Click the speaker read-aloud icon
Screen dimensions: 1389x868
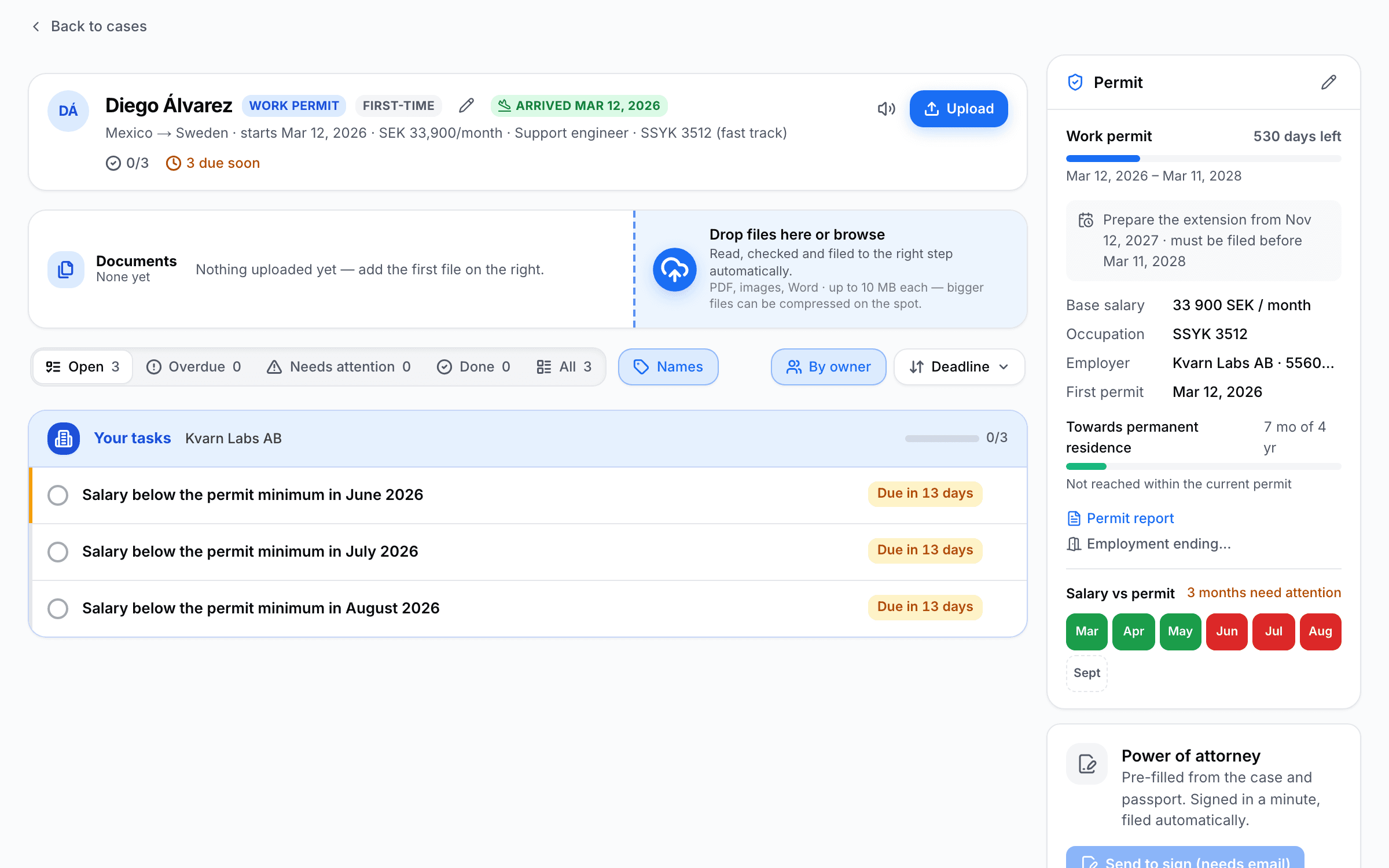click(886, 109)
